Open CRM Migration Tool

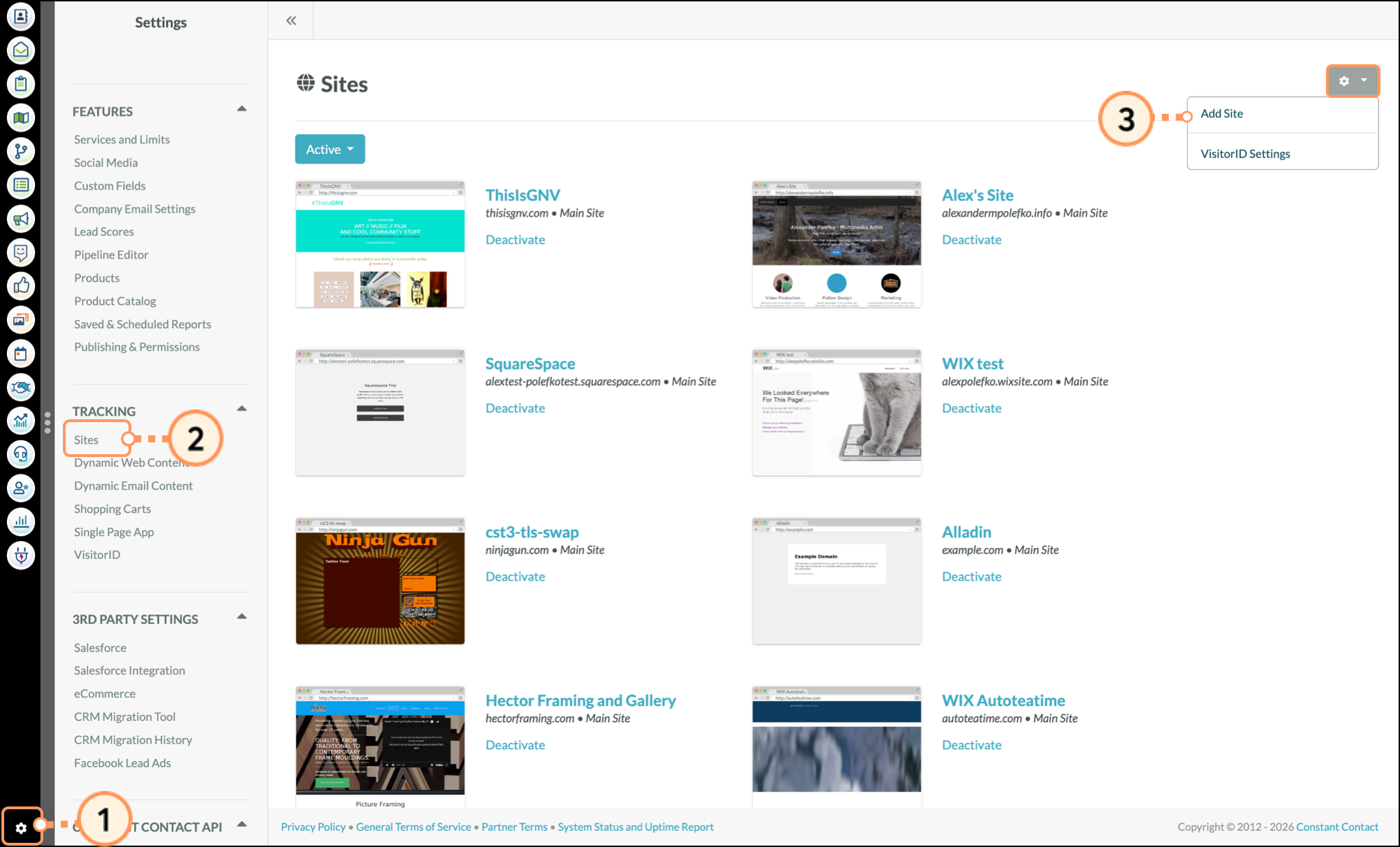124,716
